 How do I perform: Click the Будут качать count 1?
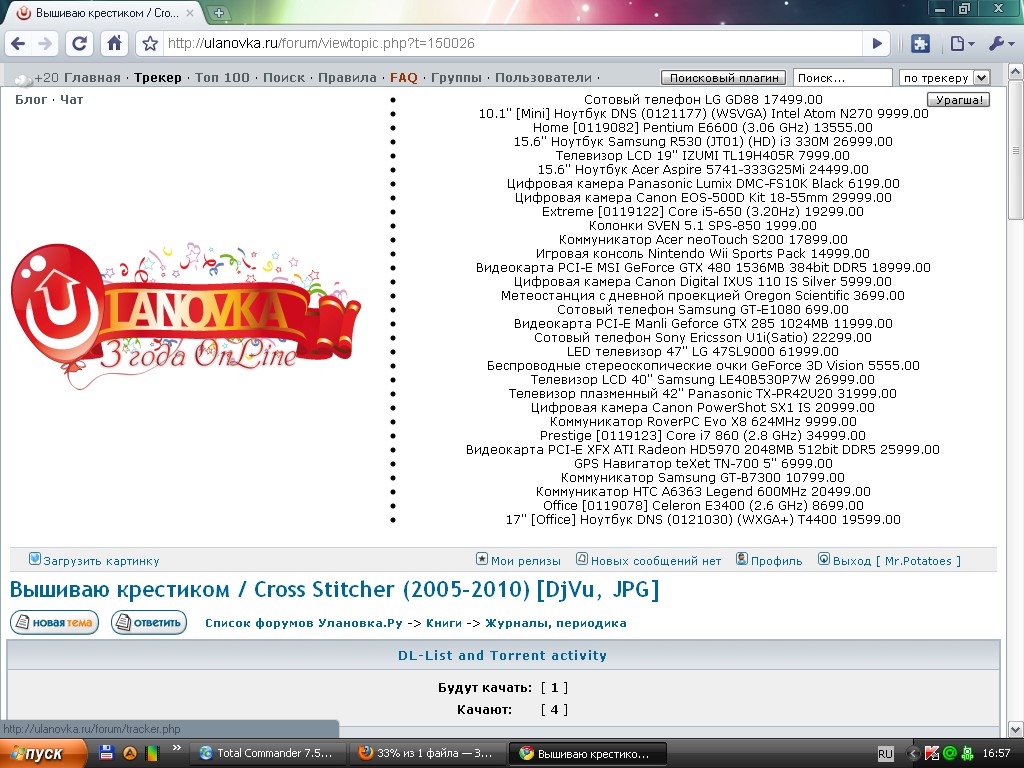click(554, 688)
